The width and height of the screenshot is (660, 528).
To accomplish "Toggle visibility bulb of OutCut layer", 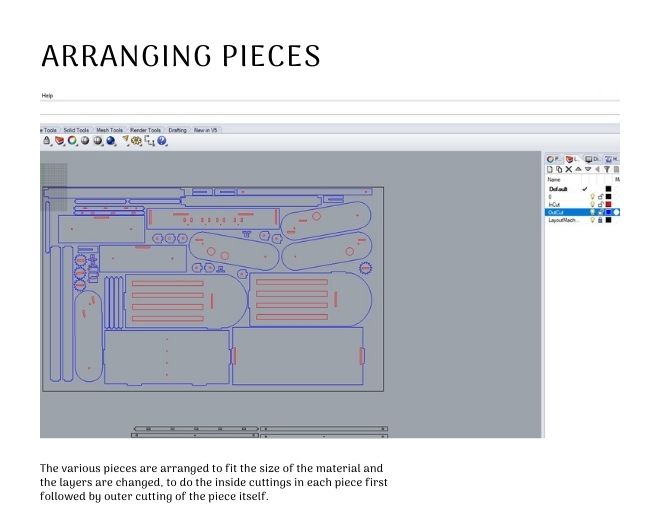I will tap(592, 212).
